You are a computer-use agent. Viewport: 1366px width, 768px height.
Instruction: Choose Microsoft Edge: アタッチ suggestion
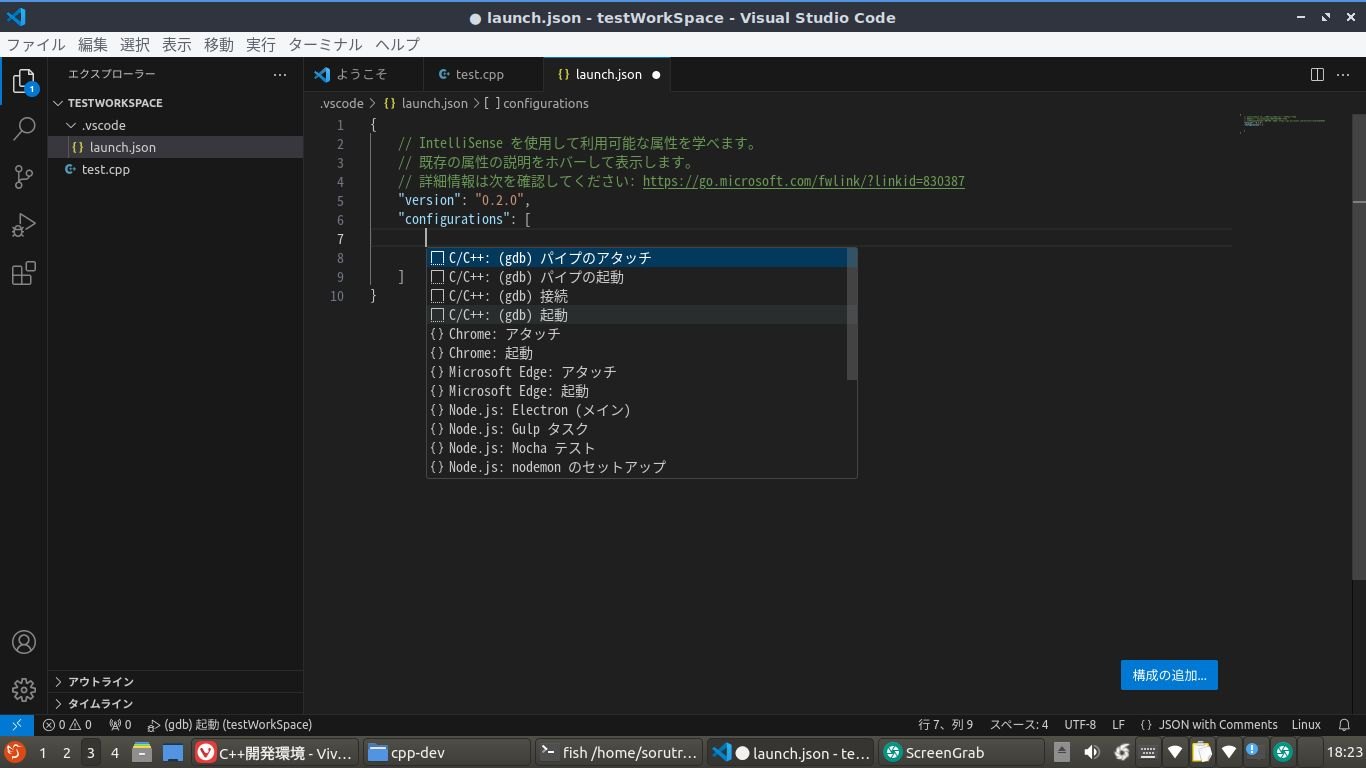pyautogui.click(x=636, y=372)
